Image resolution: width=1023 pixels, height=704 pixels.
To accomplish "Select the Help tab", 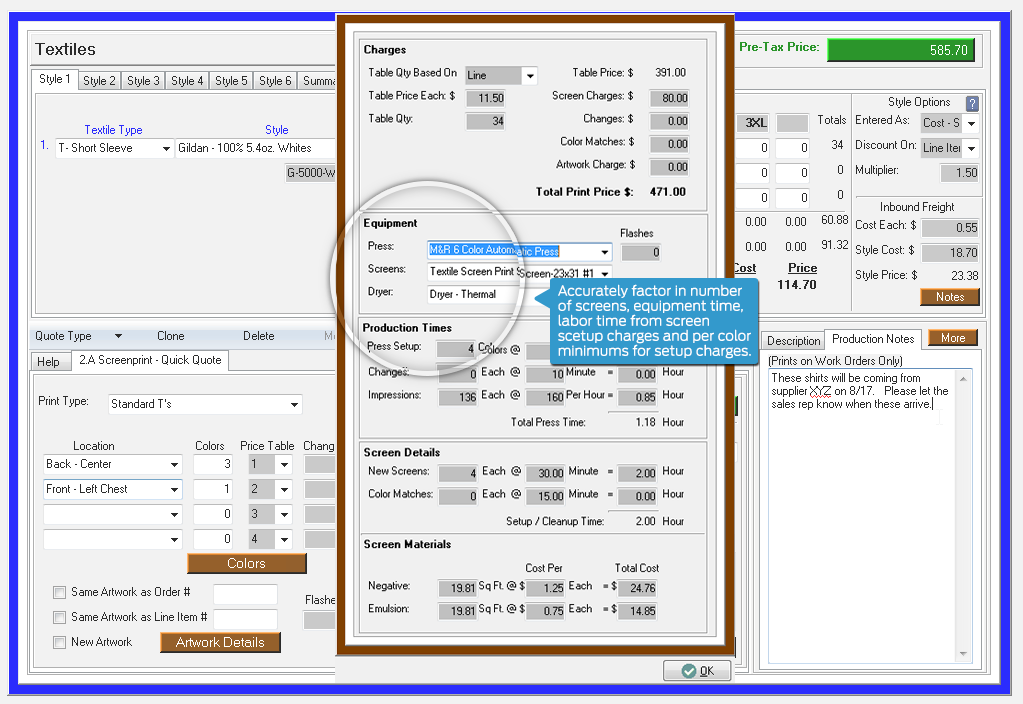I will 48,361.
